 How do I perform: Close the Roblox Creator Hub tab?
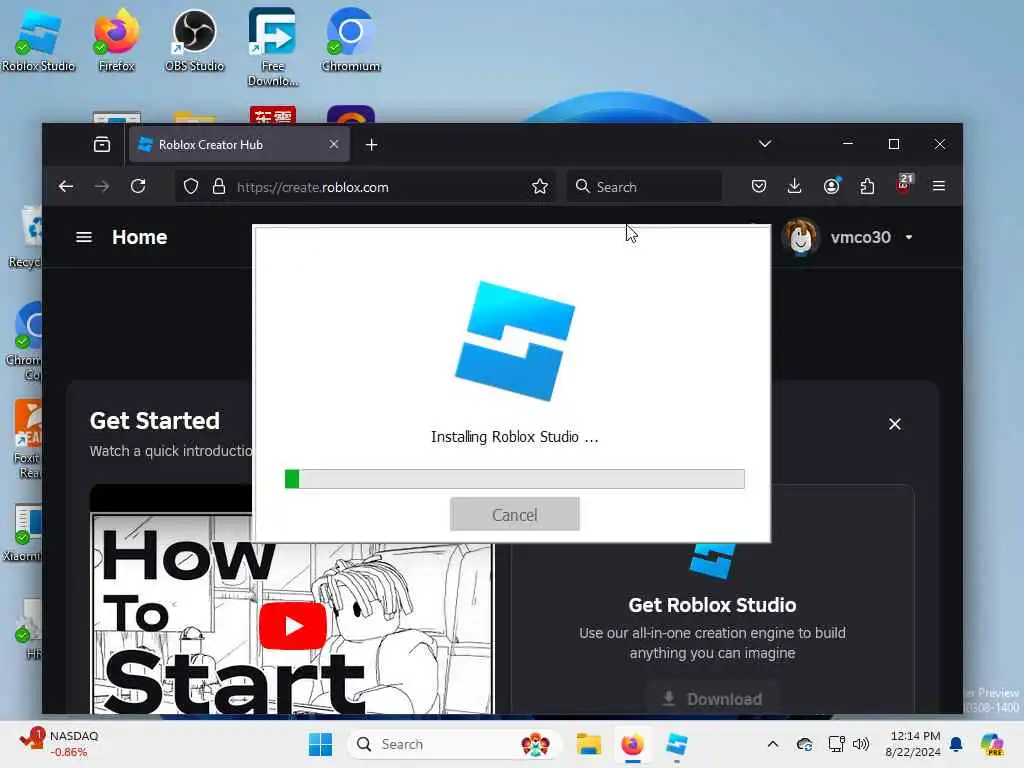pos(334,144)
